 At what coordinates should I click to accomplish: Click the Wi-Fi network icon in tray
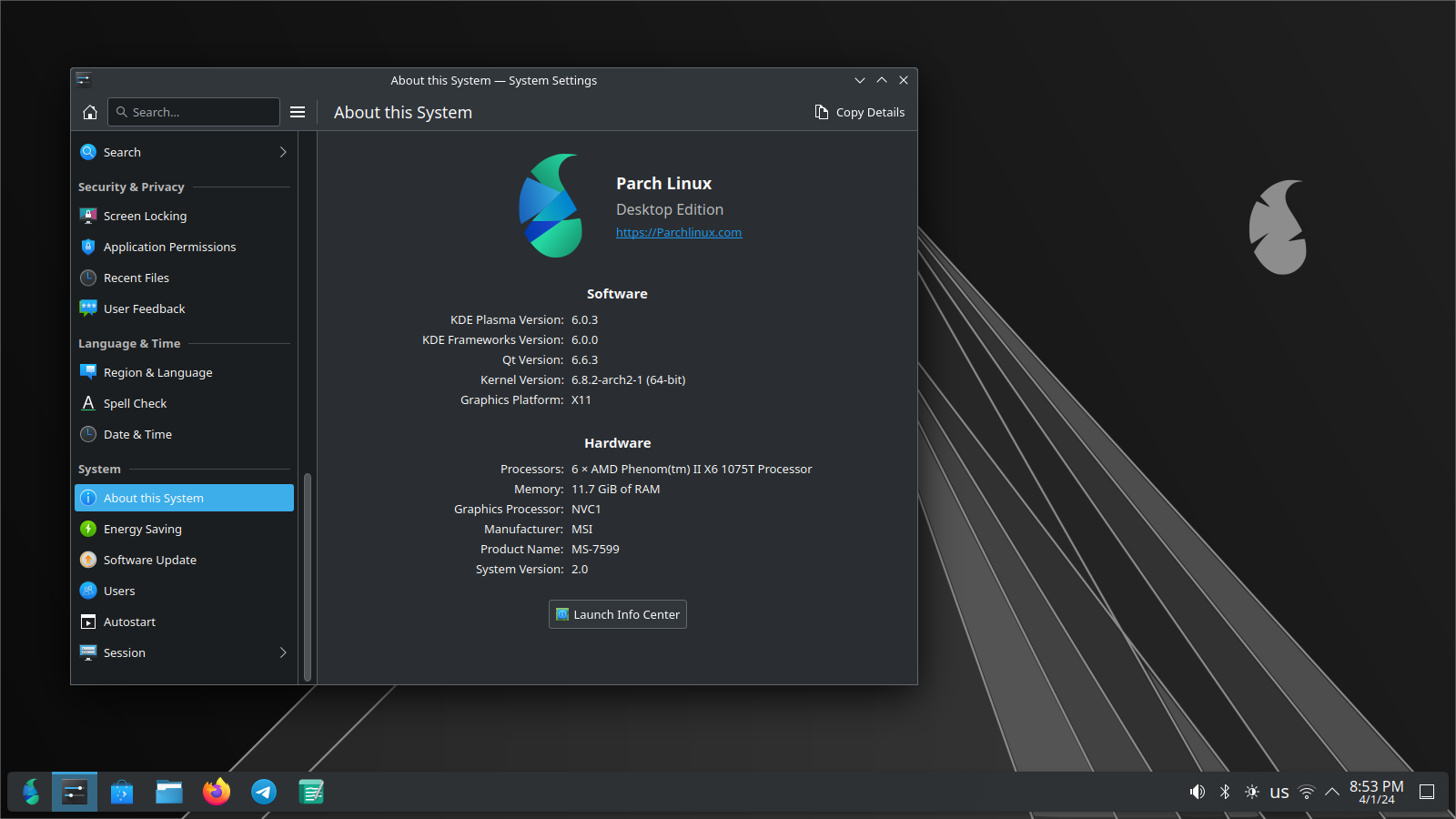[1307, 792]
